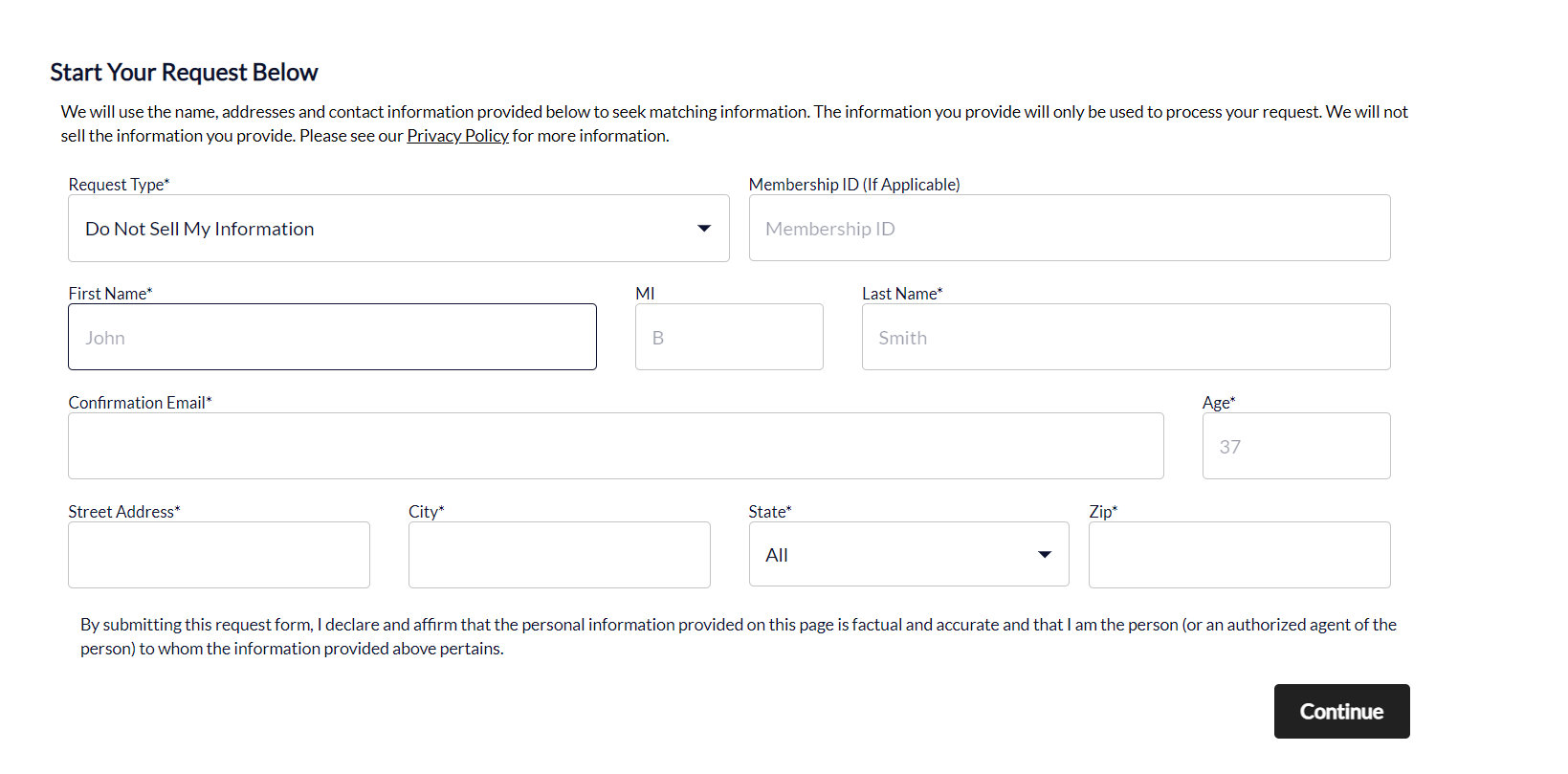Click the Membership ID If Applicable label
Screen dimensions: 1568x774
pyautogui.click(x=854, y=184)
